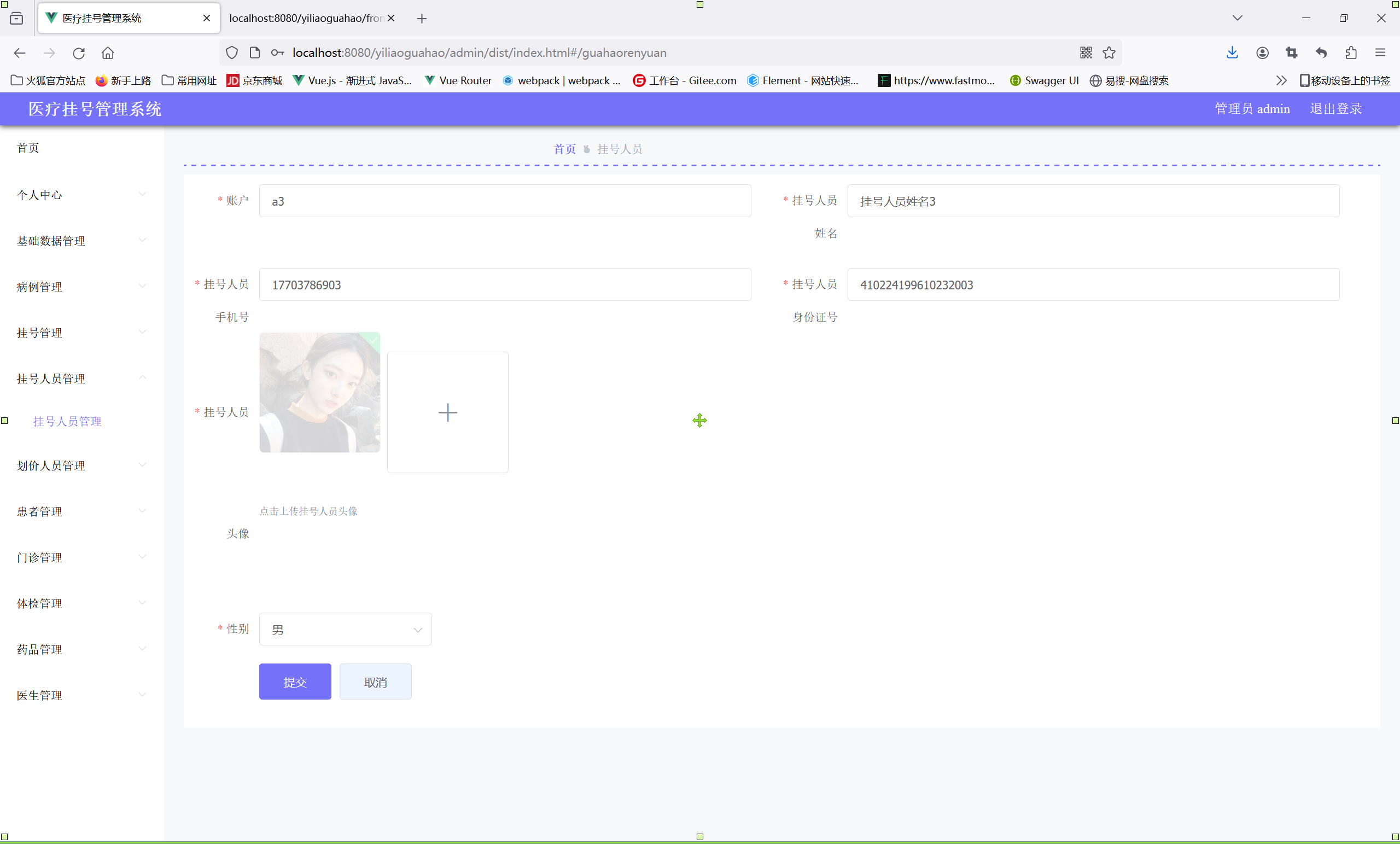Image resolution: width=1400 pixels, height=844 pixels.
Task: Click the 取消 cancel button
Action: click(375, 682)
